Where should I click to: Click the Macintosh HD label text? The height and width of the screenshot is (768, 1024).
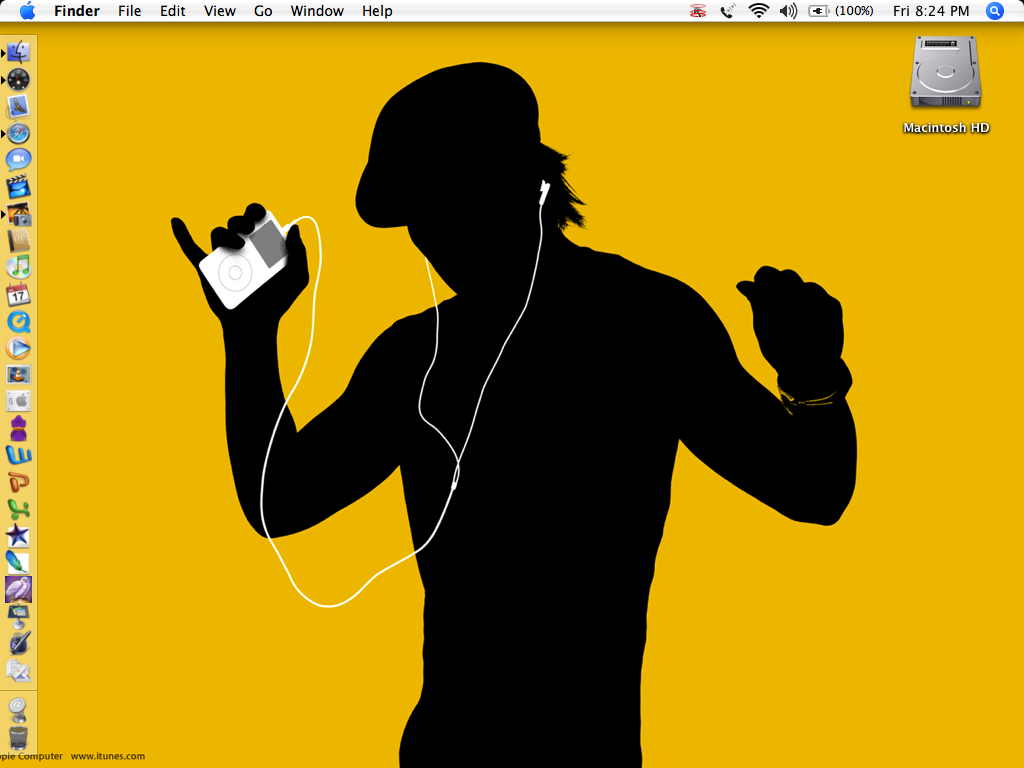pyautogui.click(x=946, y=128)
